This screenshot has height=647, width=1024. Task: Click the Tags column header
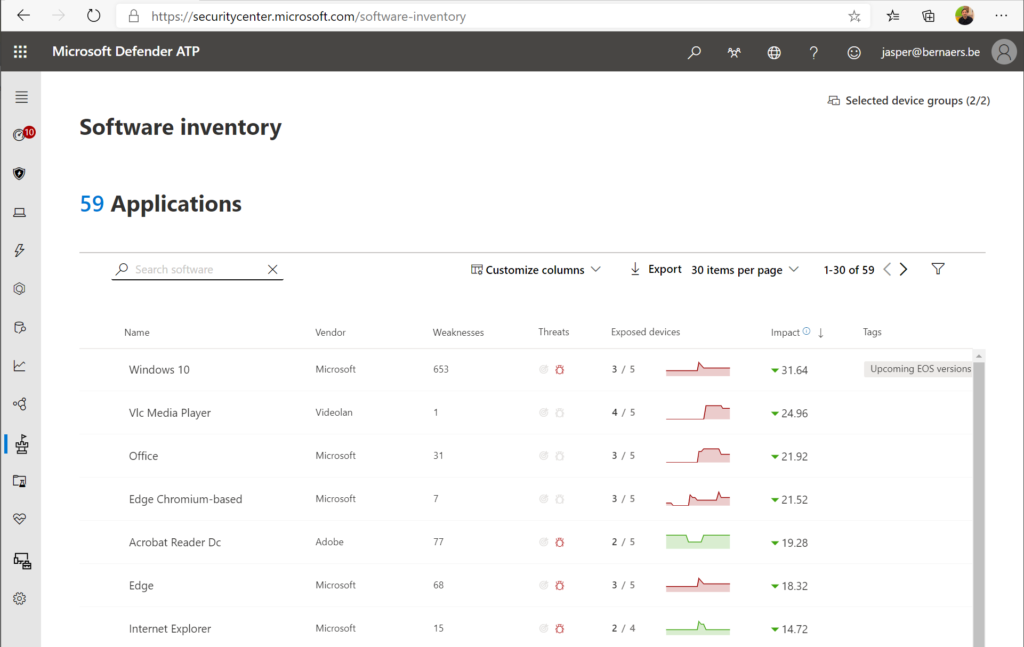[x=872, y=332]
